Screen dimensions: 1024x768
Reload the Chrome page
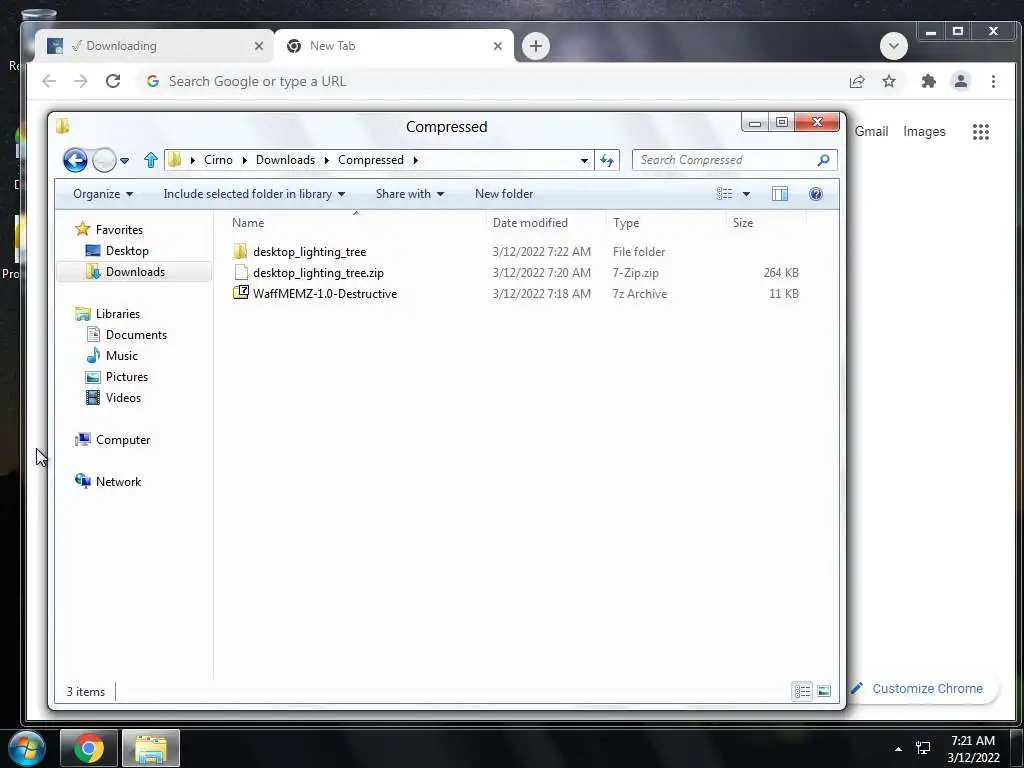pyautogui.click(x=113, y=81)
